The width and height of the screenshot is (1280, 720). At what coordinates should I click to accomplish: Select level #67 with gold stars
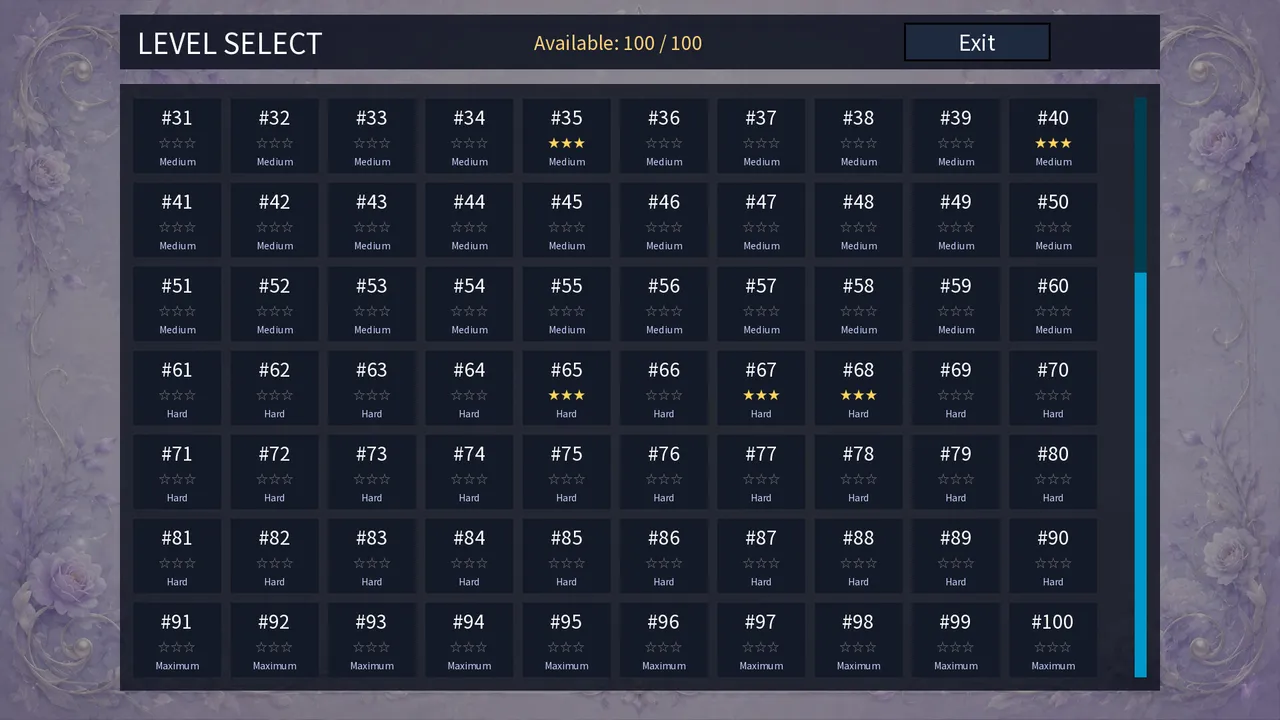pyautogui.click(x=761, y=388)
